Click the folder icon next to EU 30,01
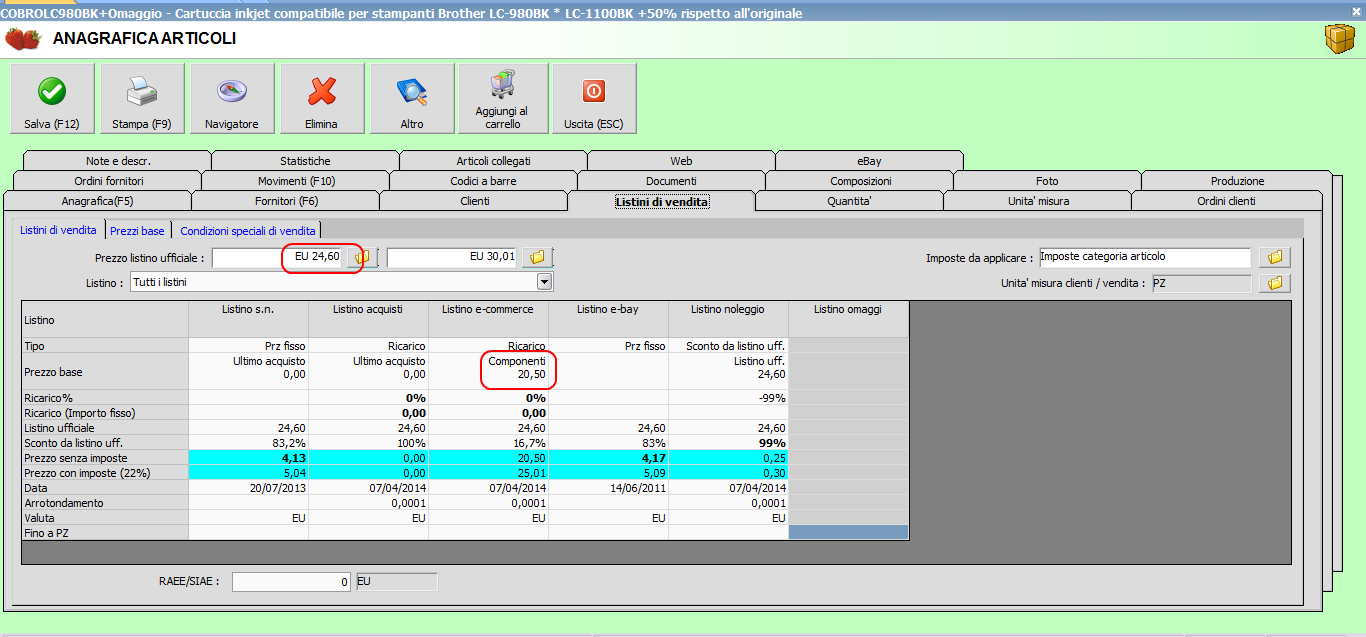Screen dimensions: 1366x637 [x=537, y=258]
